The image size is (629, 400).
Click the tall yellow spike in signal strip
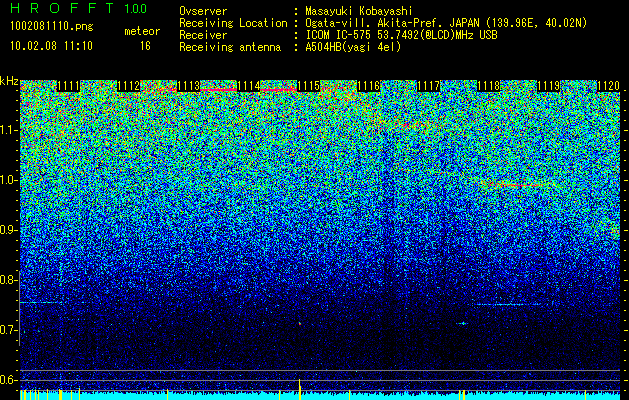tap(300, 389)
